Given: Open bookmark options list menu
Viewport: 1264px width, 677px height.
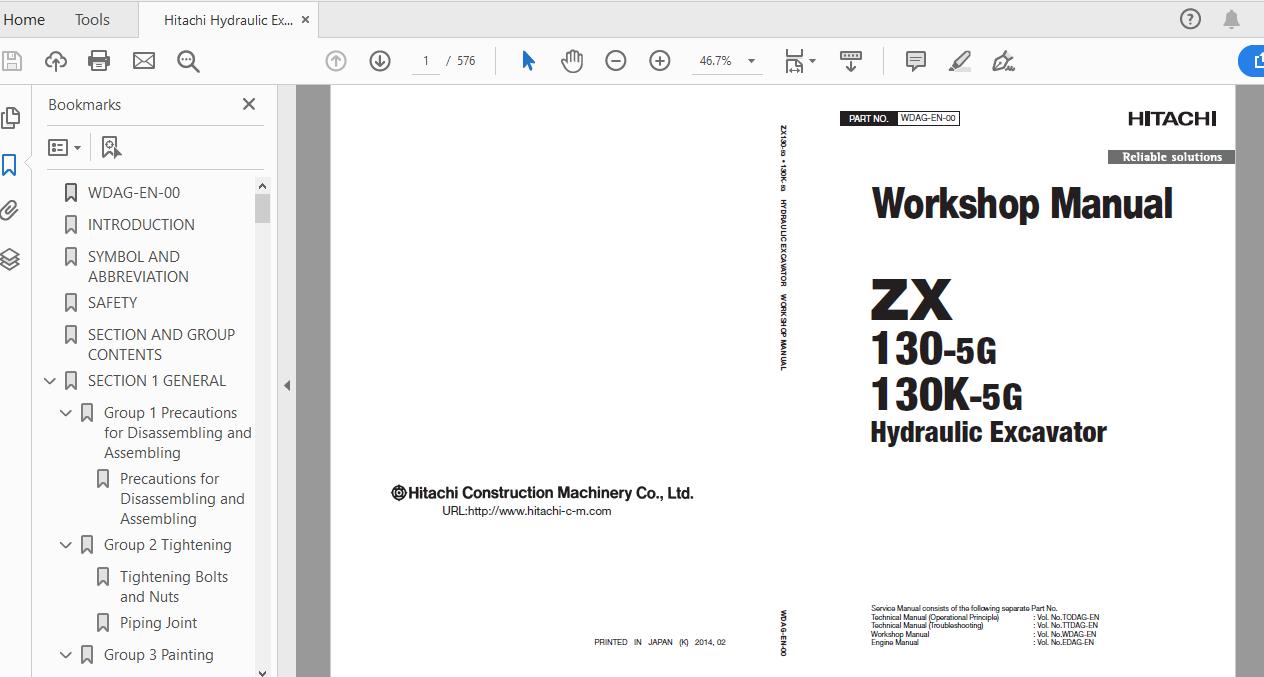Looking at the screenshot, I should click(65, 147).
